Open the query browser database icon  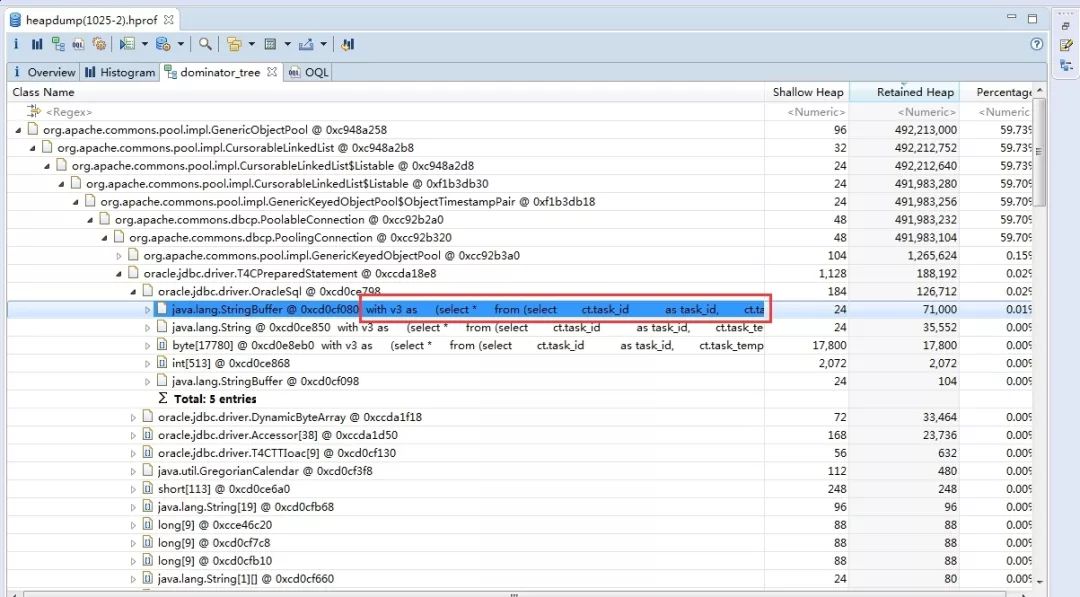coord(163,44)
